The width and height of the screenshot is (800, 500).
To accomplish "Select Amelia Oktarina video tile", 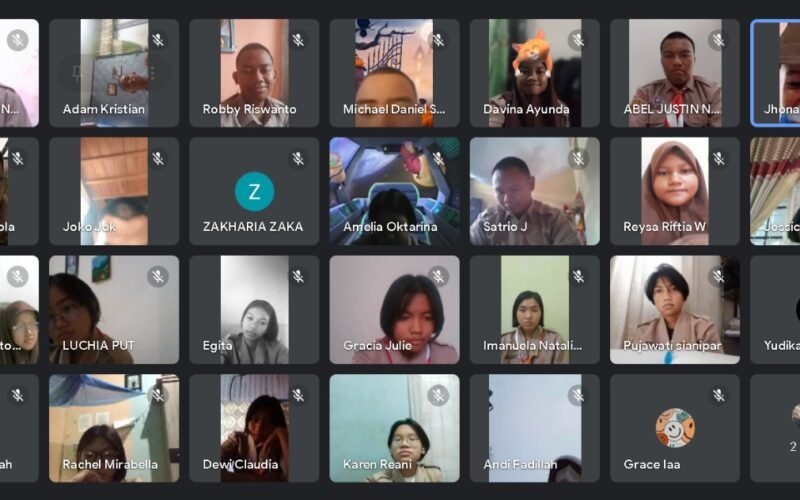I will click(x=394, y=191).
